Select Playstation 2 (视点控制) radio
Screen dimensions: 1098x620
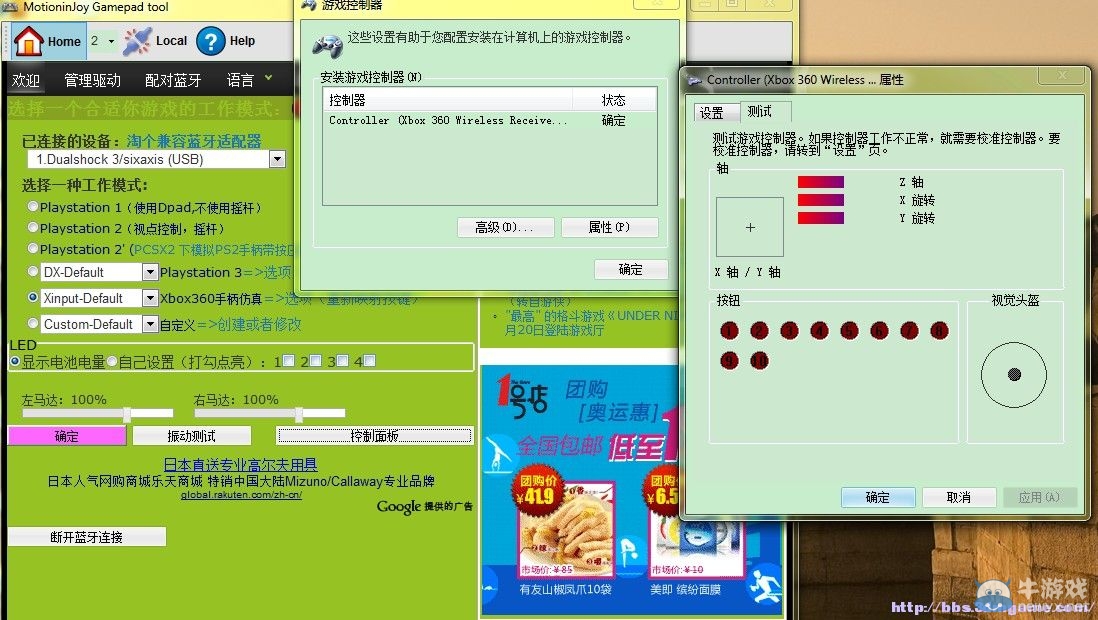33,228
